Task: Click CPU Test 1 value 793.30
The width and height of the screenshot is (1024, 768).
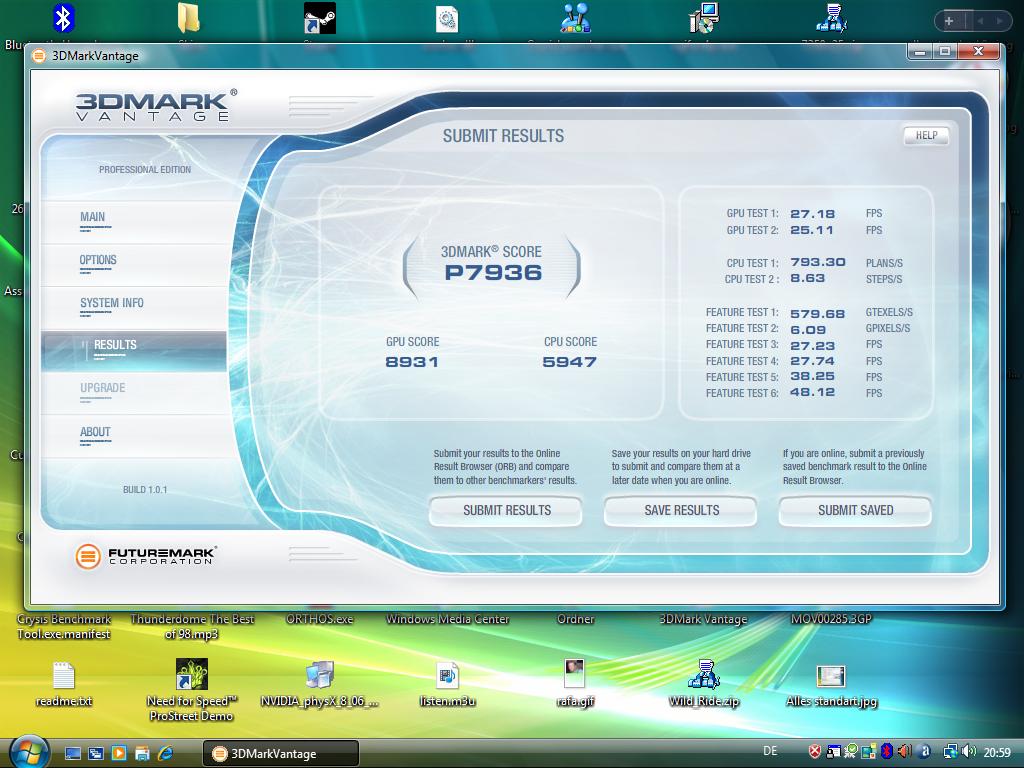Action: tap(818, 262)
